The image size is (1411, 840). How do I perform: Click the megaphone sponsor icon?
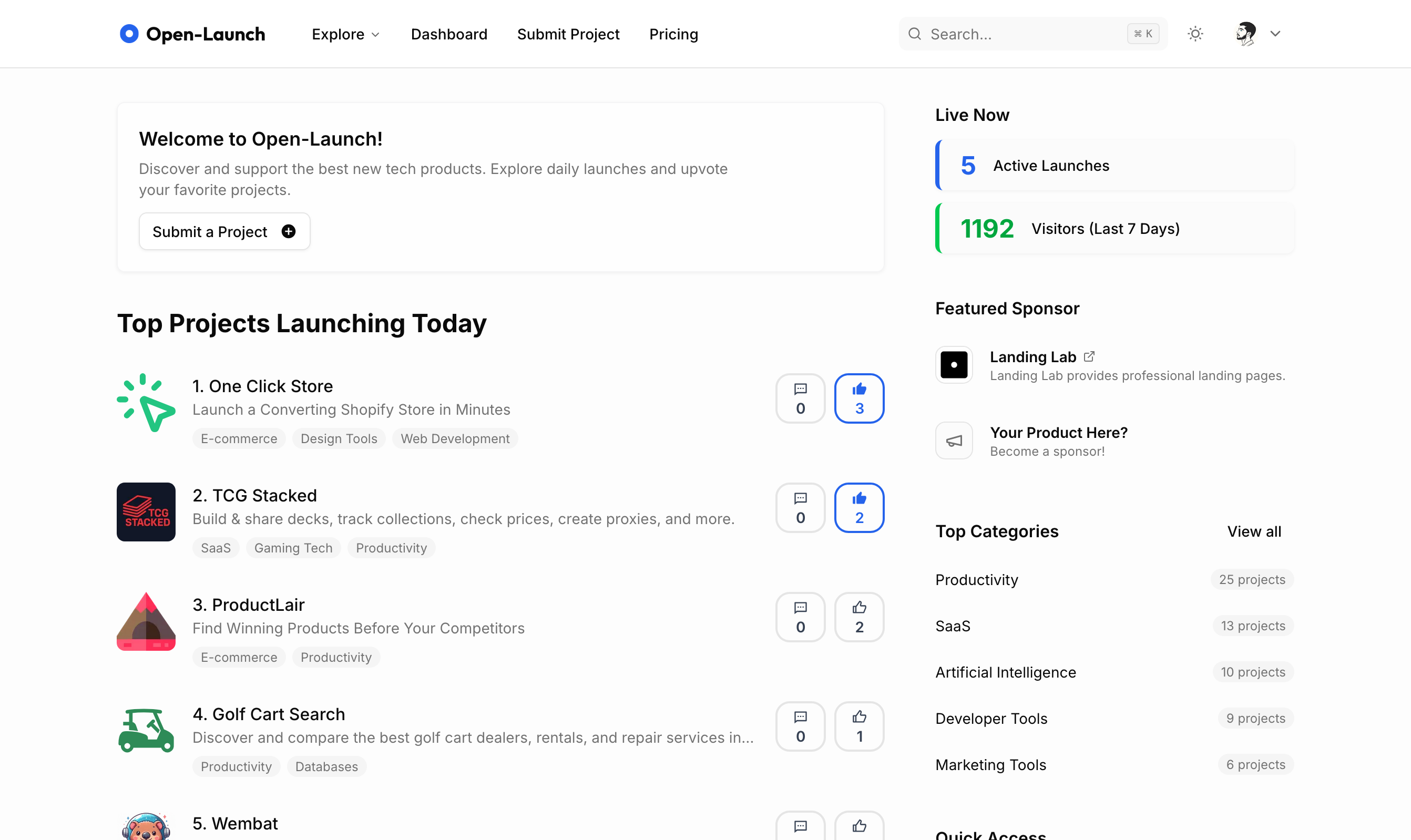954,441
